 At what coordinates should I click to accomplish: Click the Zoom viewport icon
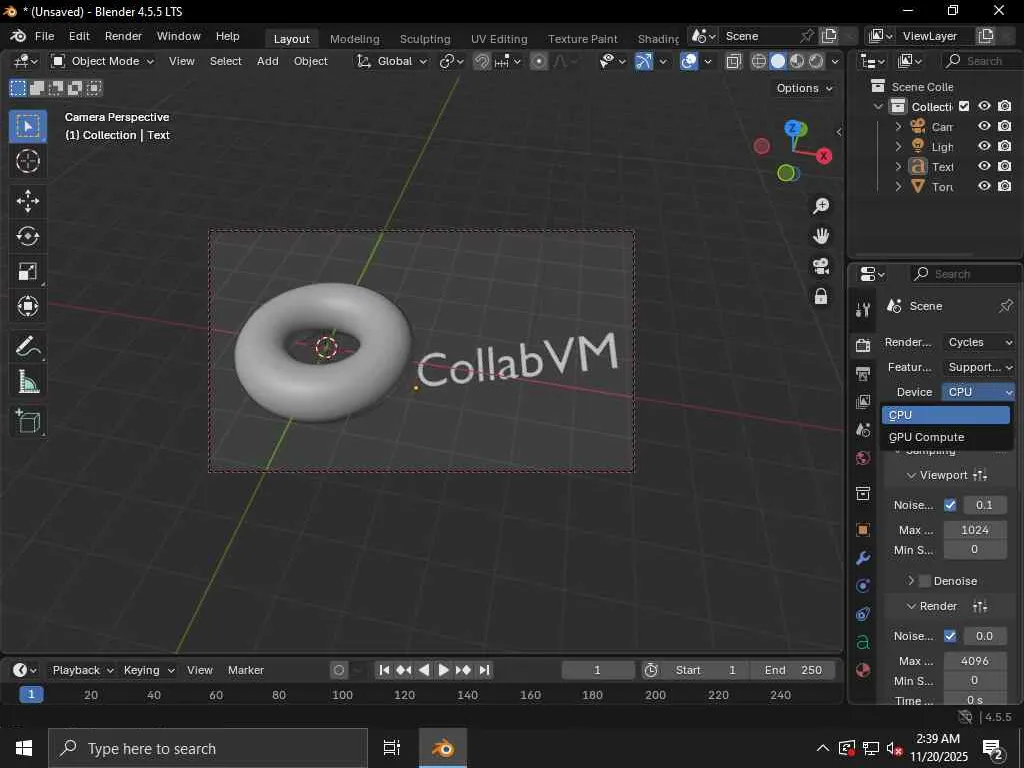(x=821, y=206)
